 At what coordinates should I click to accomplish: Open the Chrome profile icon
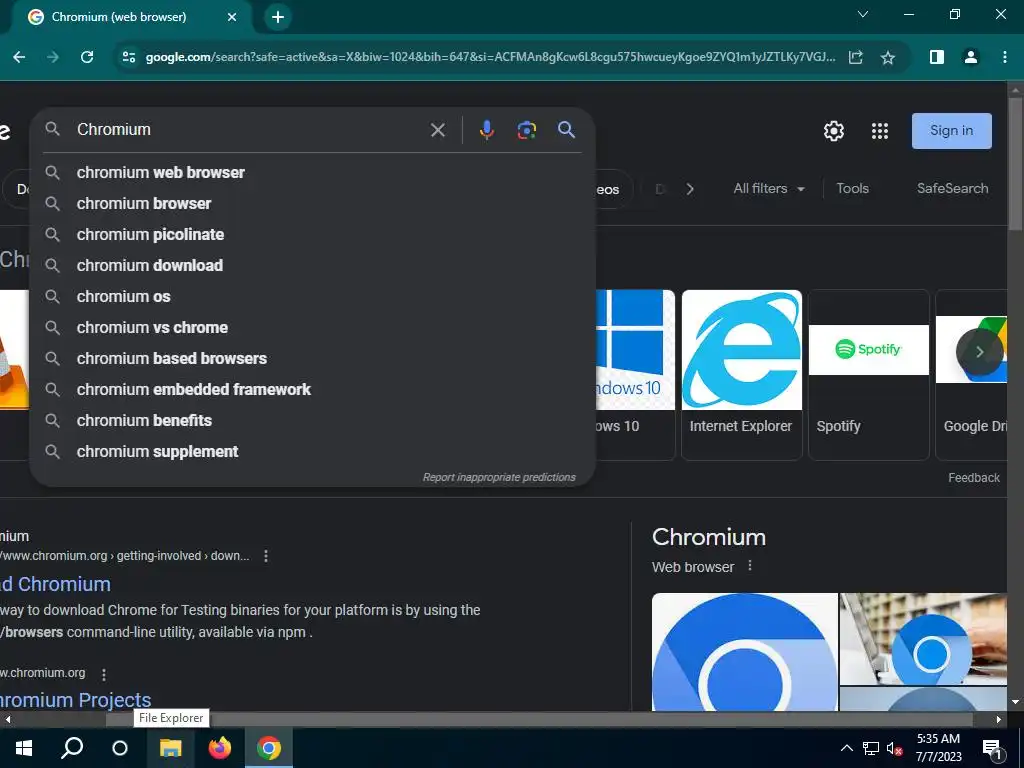pos(971,57)
